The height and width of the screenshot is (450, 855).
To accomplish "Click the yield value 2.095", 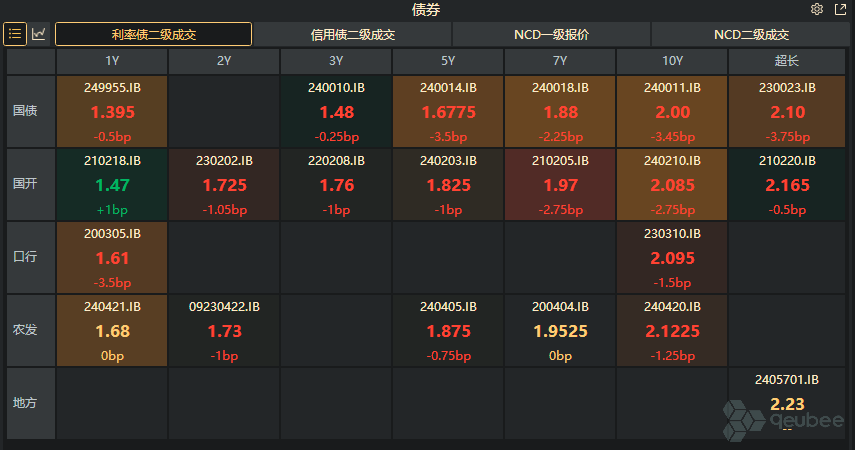I will pos(672,259).
